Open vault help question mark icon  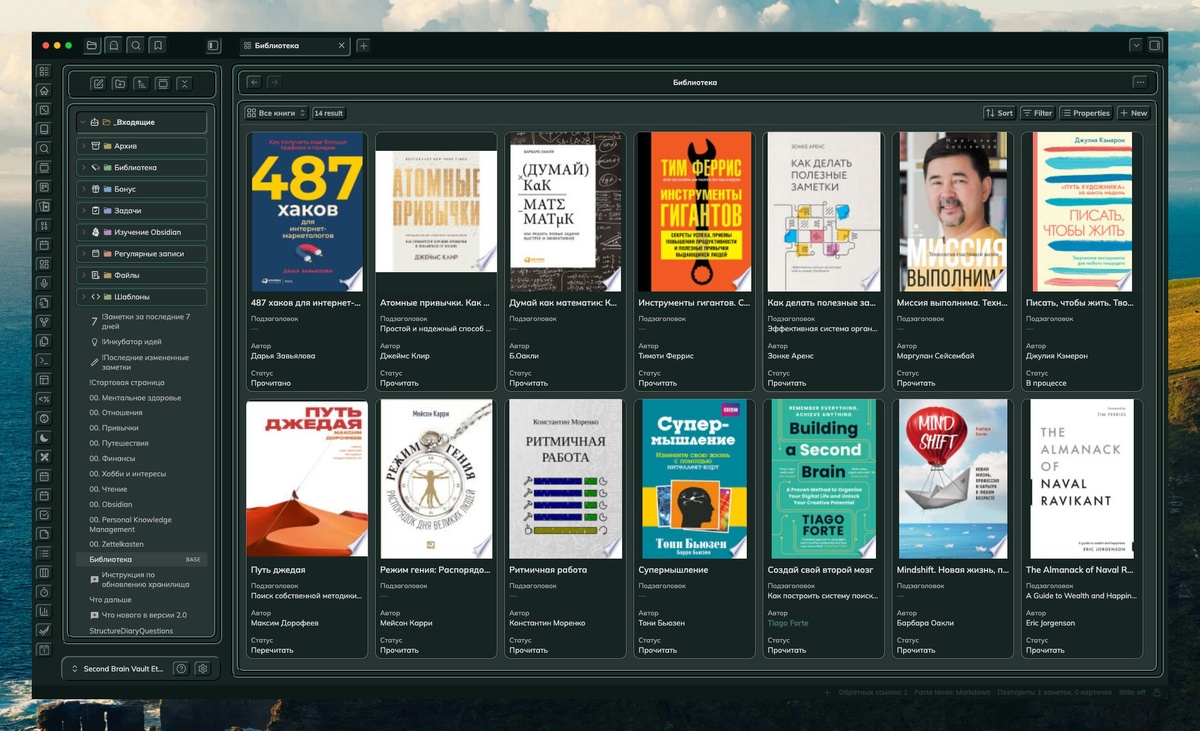(x=181, y=669)
